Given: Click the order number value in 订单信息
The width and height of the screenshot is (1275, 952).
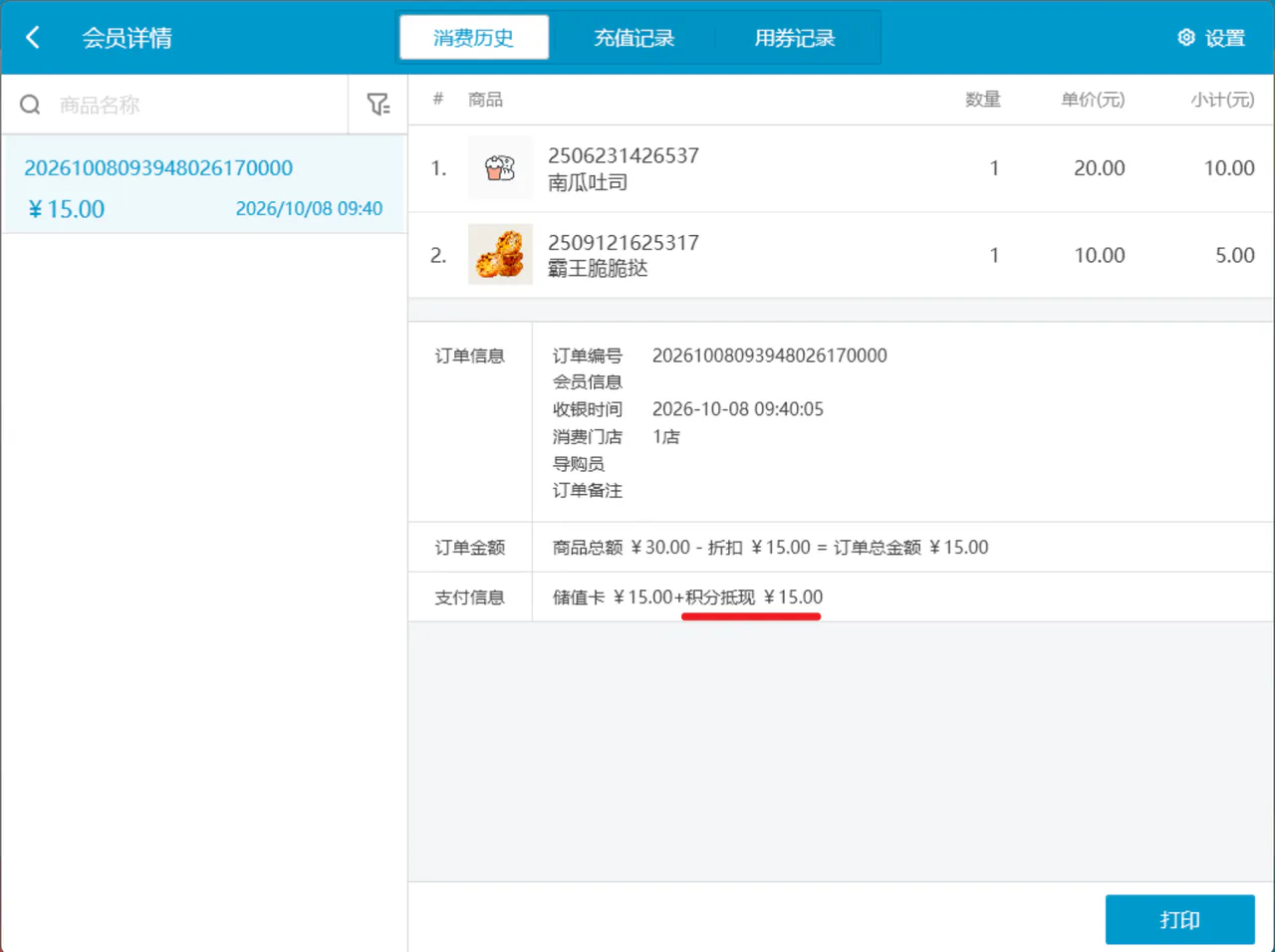Looking at the screenshot, I should pos(770,356).
